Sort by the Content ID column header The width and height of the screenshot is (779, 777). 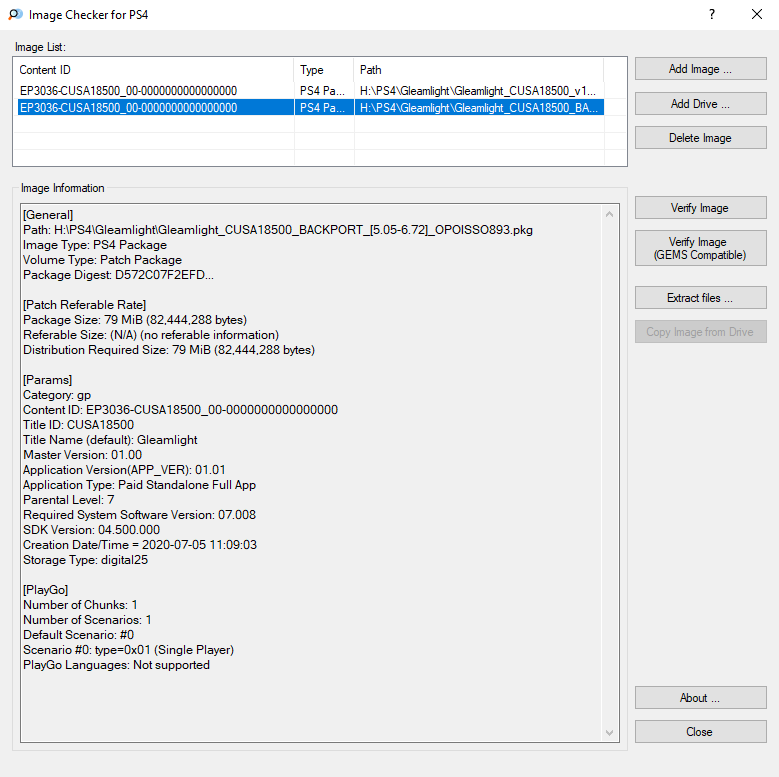pos(154,70)
